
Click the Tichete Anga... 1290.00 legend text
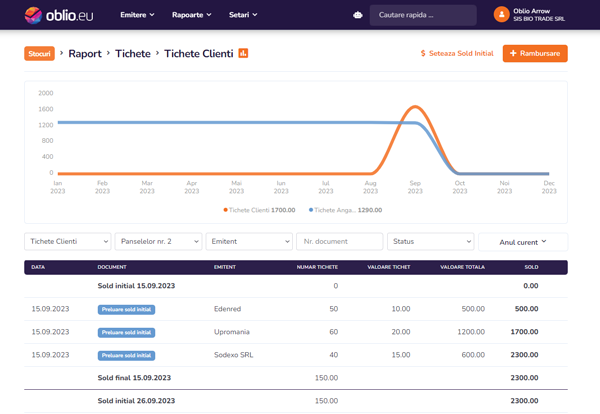[348, 210]
